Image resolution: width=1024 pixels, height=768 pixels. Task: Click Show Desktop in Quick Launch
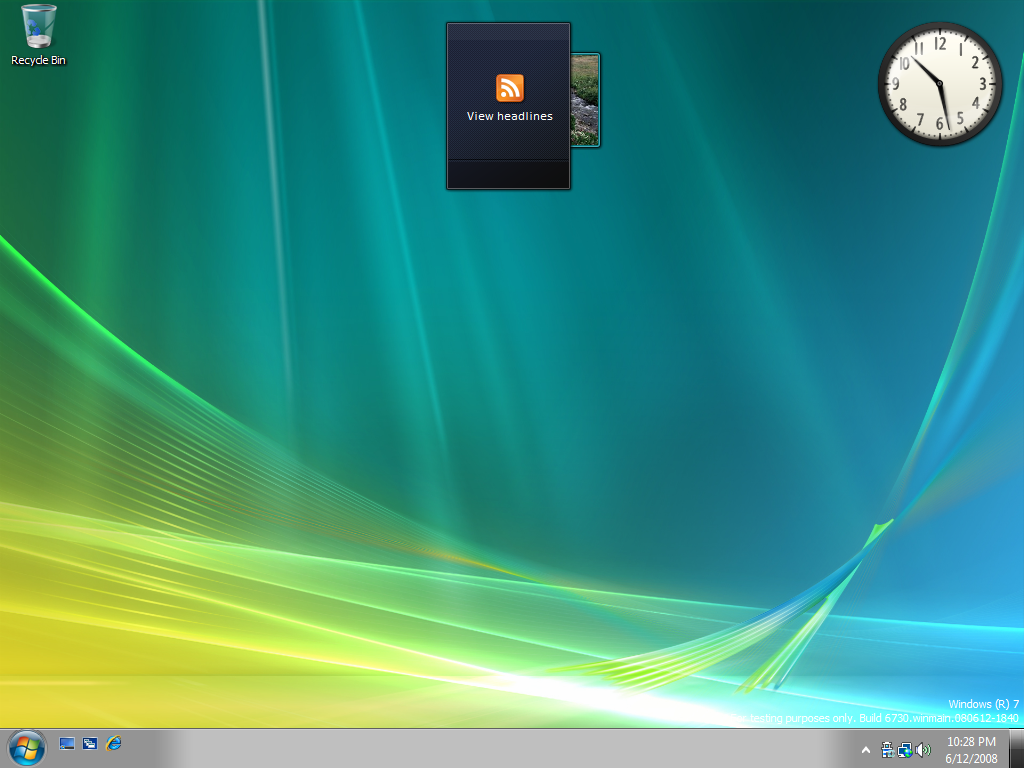pos(67,743)
